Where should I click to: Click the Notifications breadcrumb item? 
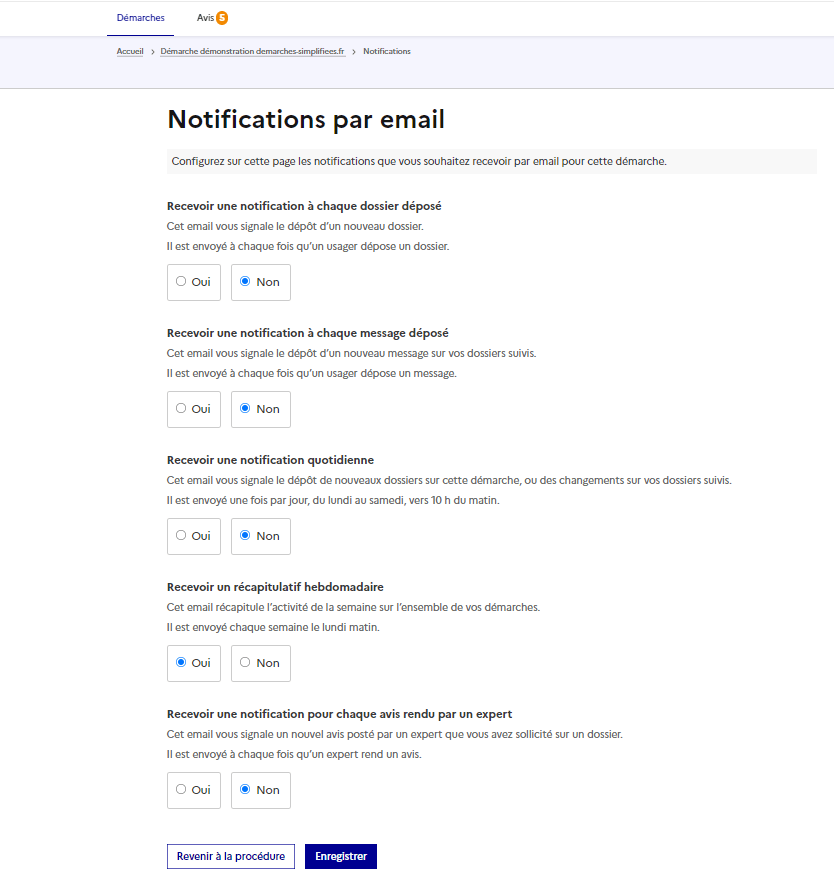tap(386, 51)
